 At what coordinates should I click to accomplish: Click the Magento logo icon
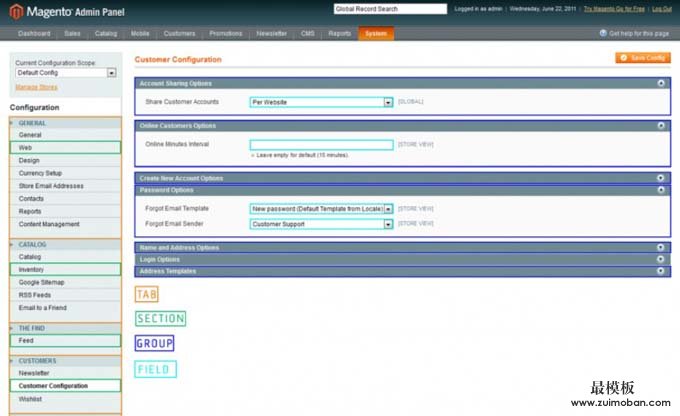16,12
